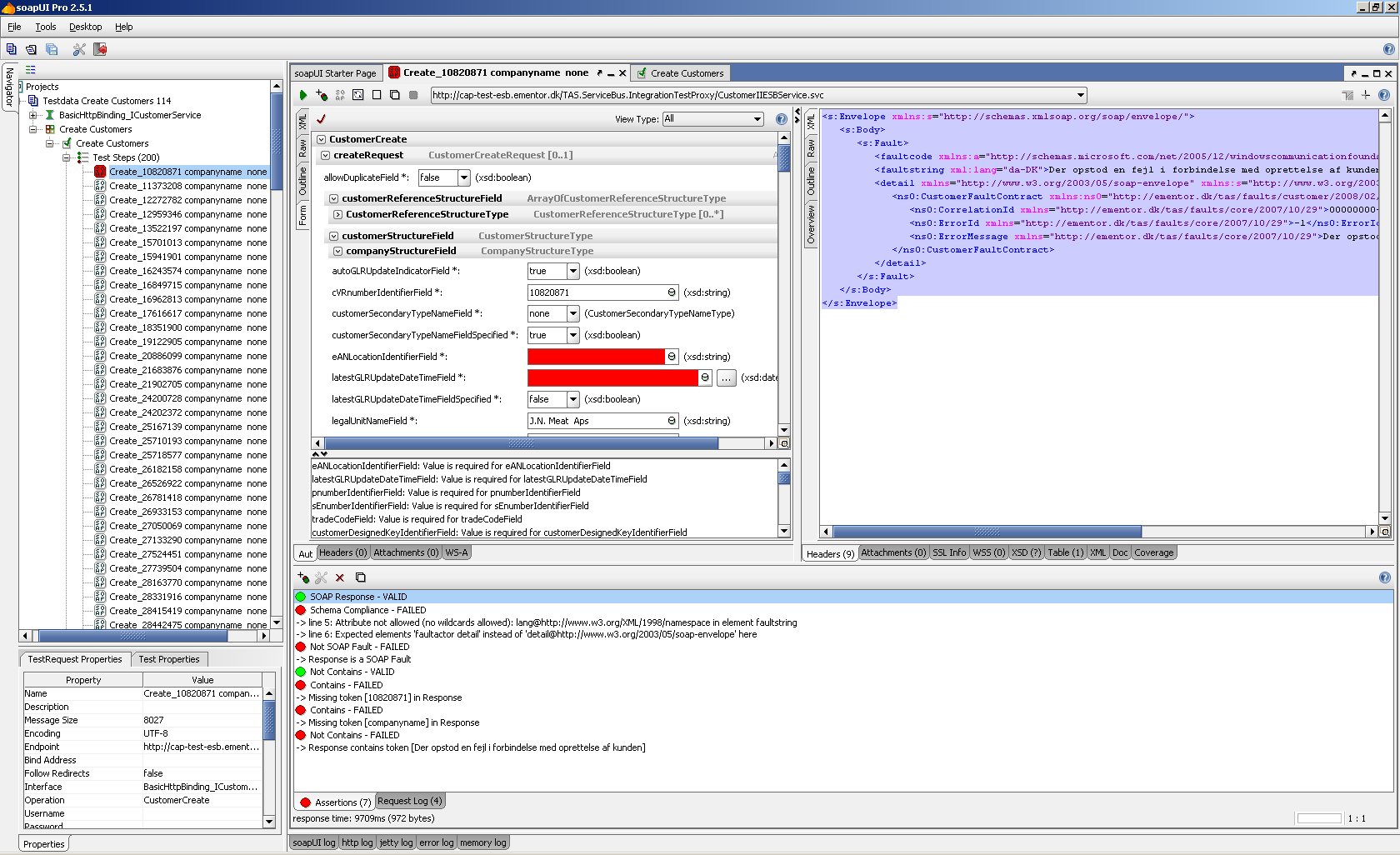Click the gray cancel request stop icon
Image resolution: width=1400 pixels, height=855 pixels.
pos(413,95)
